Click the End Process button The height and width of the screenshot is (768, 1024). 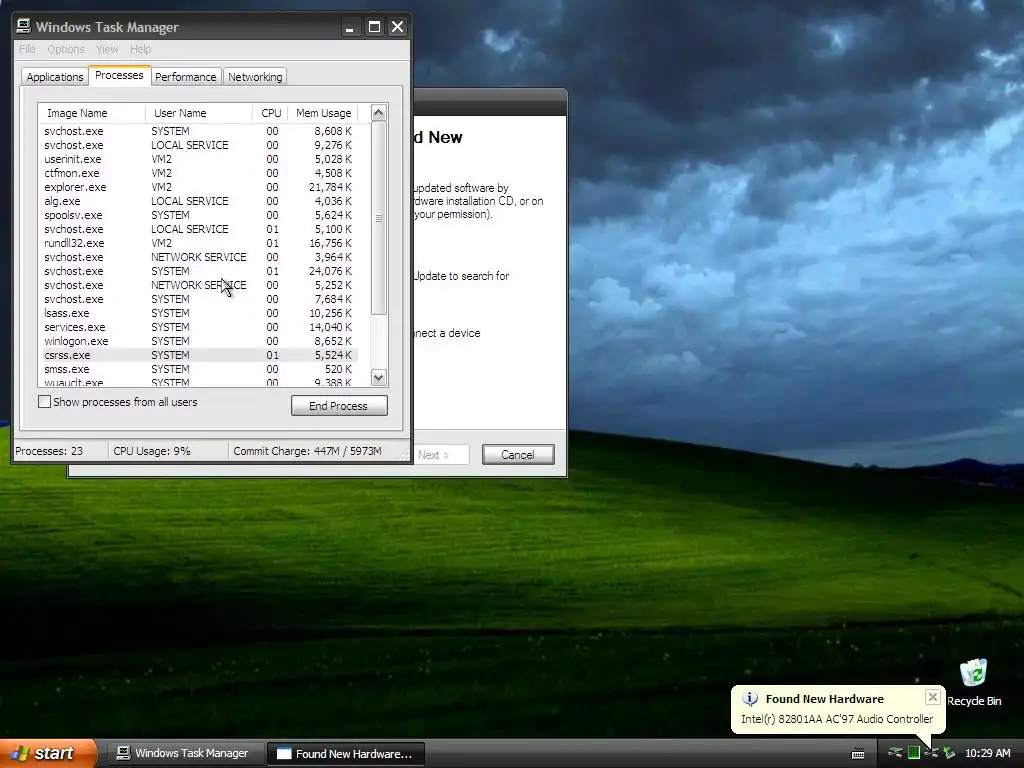click(x=339, y=406)
